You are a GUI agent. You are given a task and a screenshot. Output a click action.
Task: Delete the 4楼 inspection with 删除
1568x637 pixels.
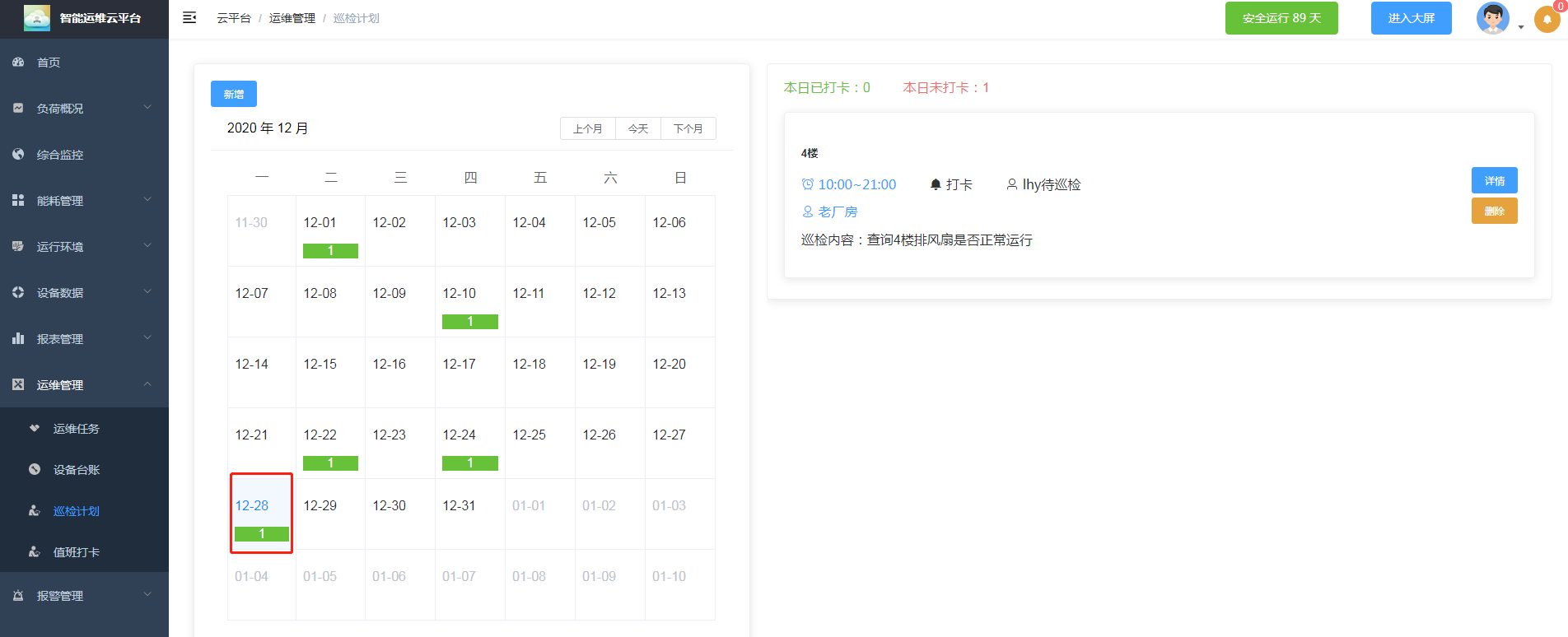coord(1494,212)
